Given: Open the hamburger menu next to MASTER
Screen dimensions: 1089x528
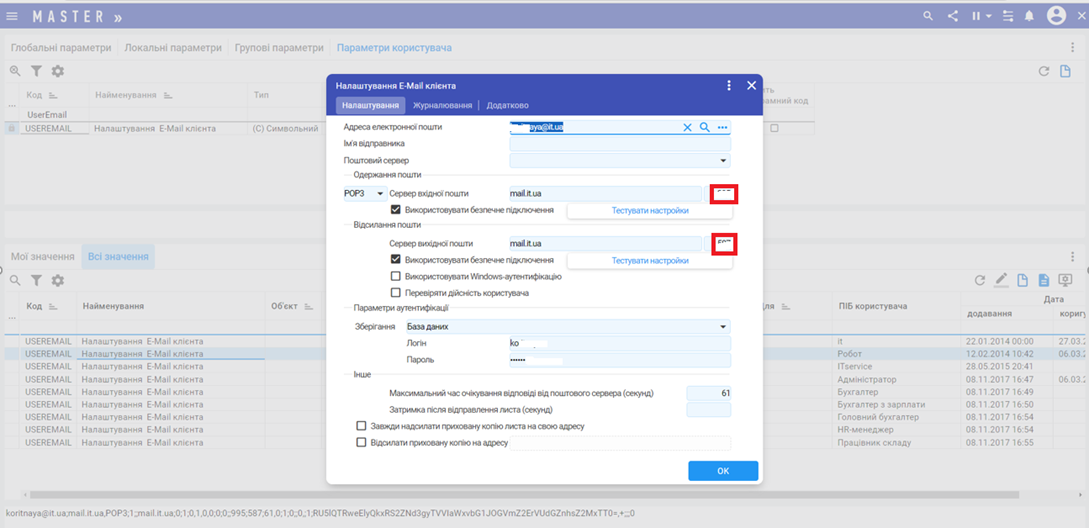Looking at the screenshot, I should pyautogui.click(x=12, y=16).
